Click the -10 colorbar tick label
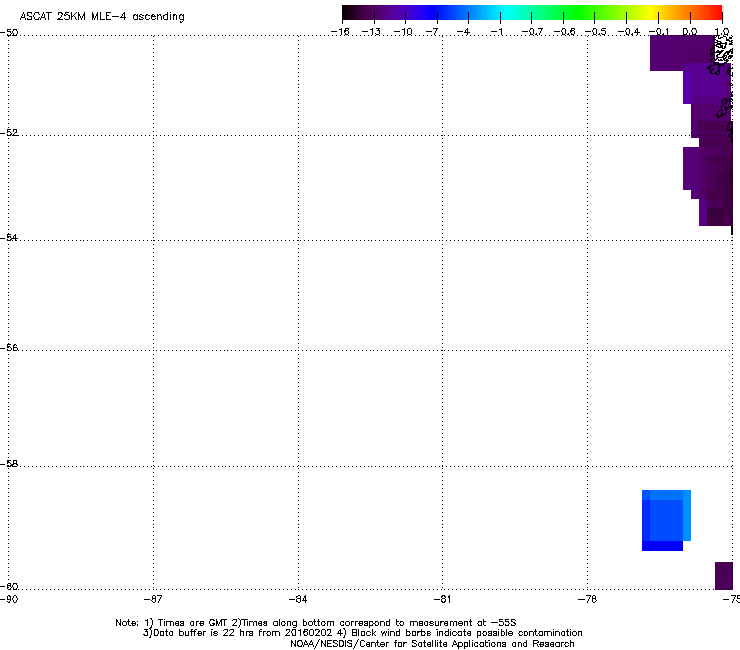740x650 pixels. pos(403,32)
